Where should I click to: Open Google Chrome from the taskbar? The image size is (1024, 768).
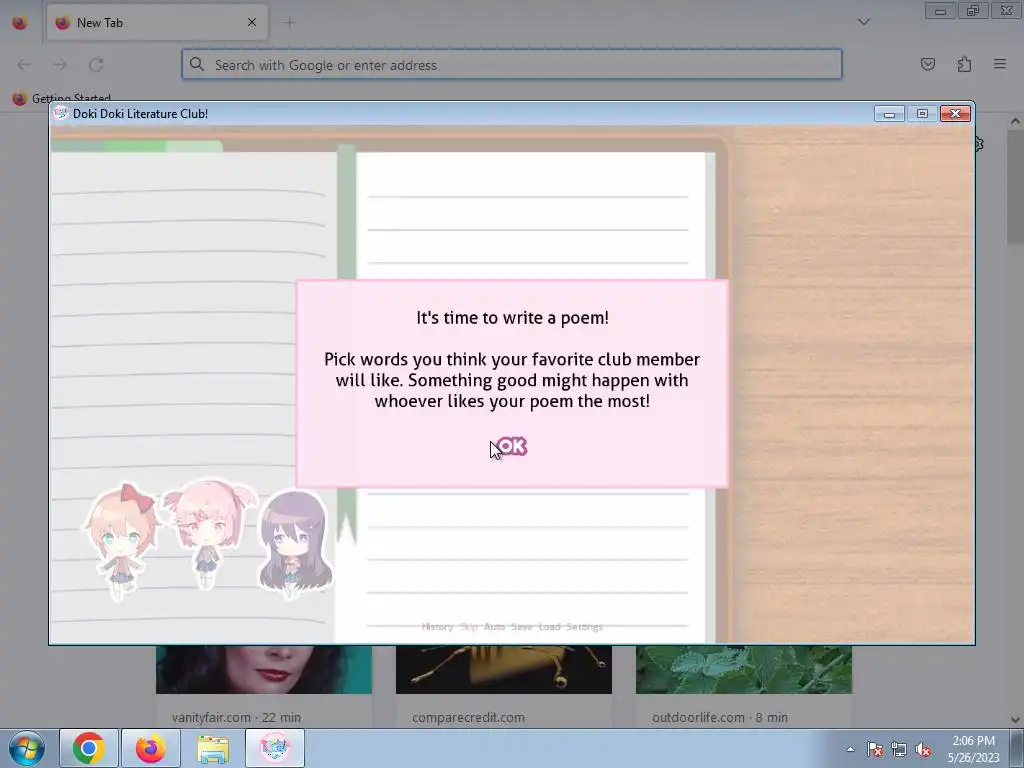click(x=89, y=748)
